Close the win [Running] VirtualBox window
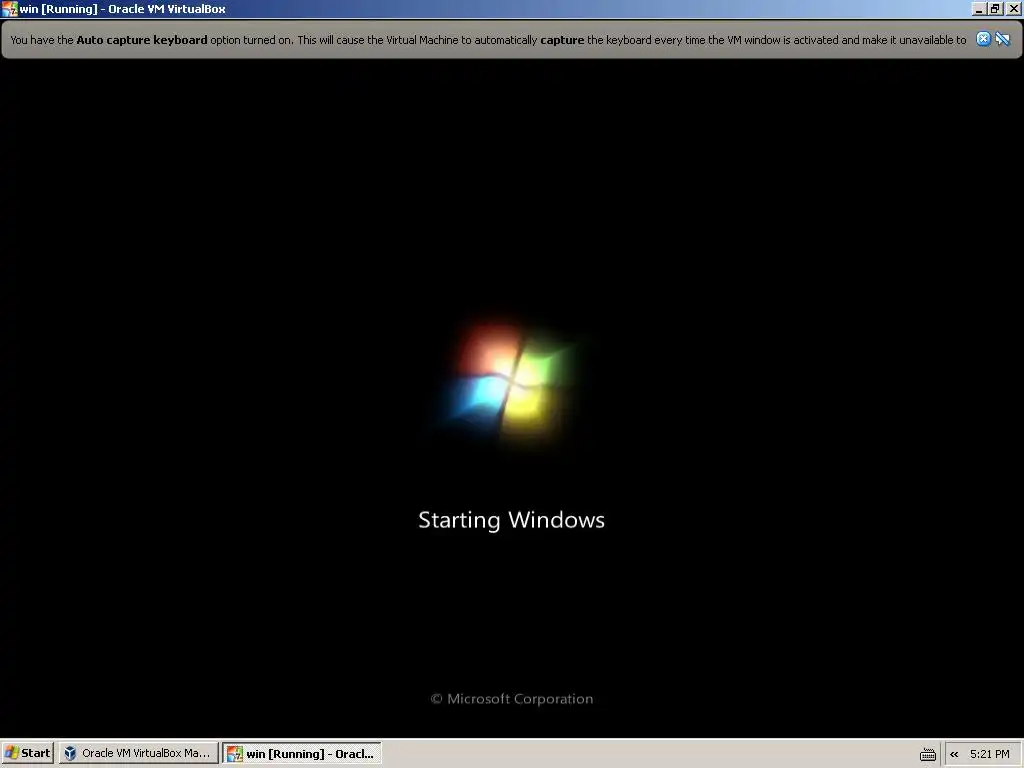The width and height of the screenshot is (1024, 768). 1013,9
